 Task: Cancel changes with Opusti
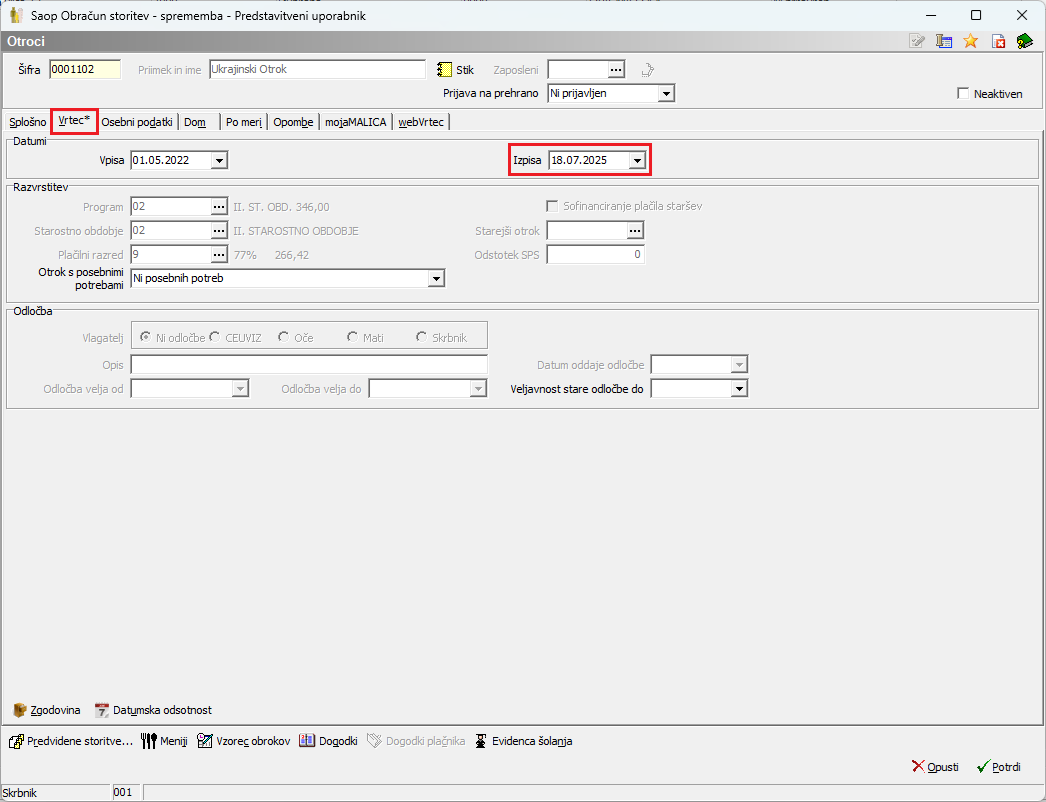(x=935, y=767)
